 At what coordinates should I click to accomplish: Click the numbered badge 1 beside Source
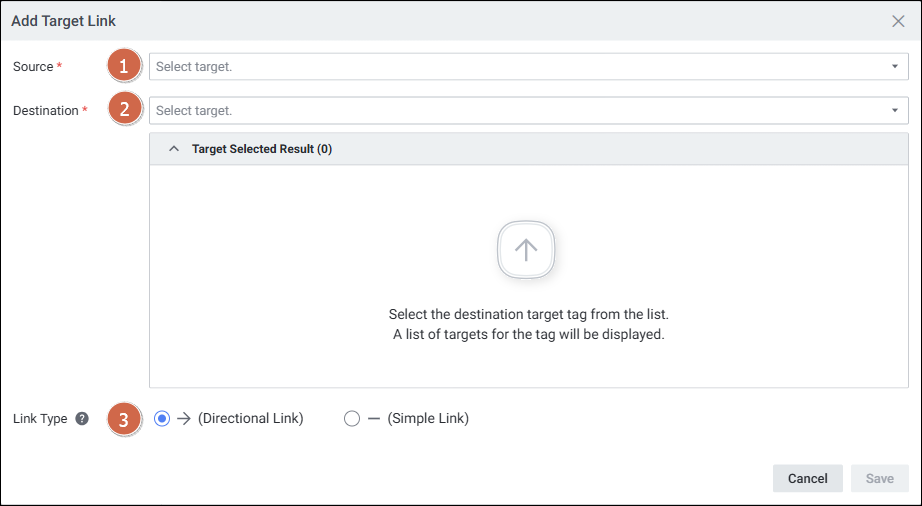pos(124,67)
